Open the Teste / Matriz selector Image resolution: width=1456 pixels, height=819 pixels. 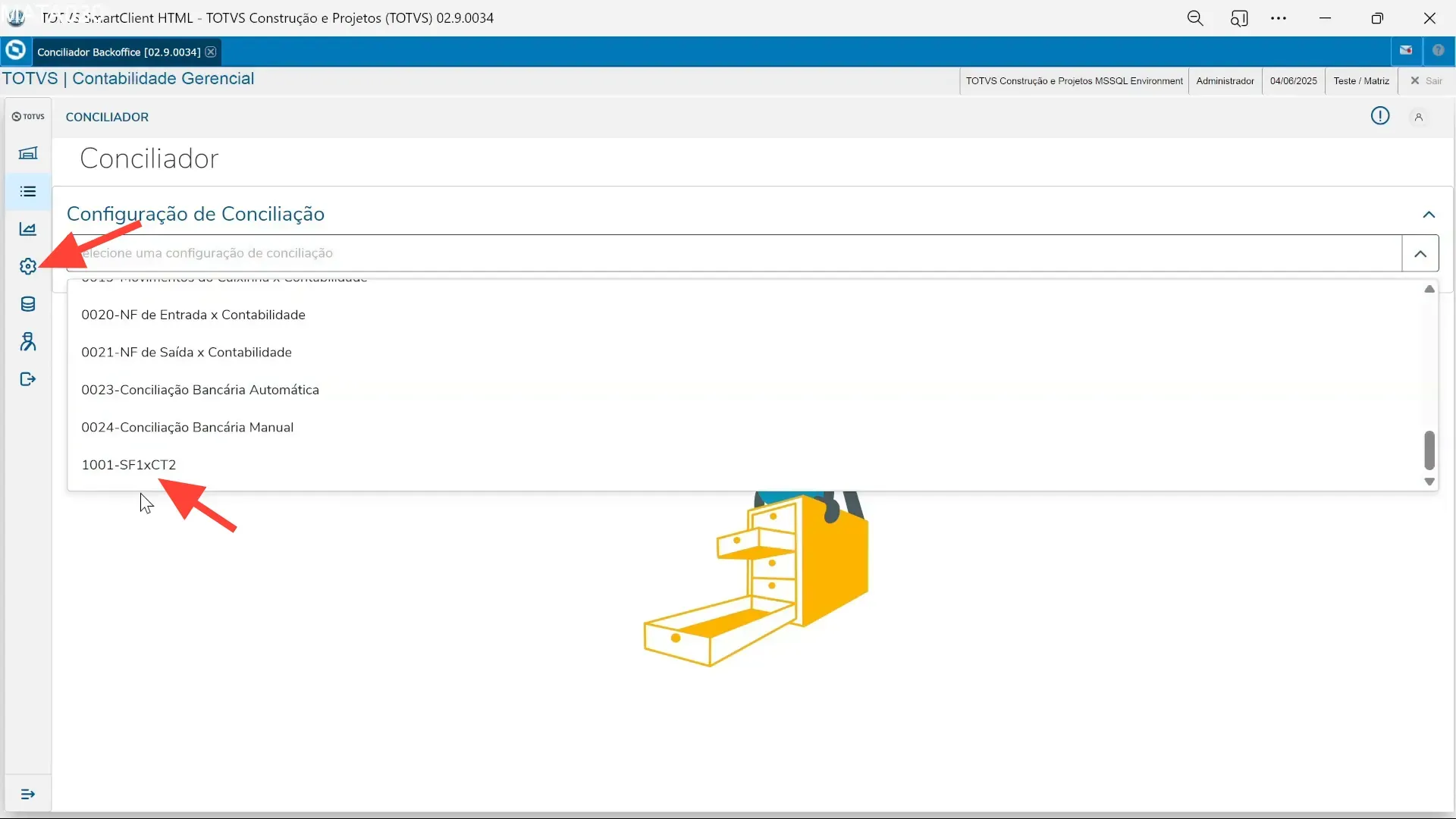(x=1360, y=80)
